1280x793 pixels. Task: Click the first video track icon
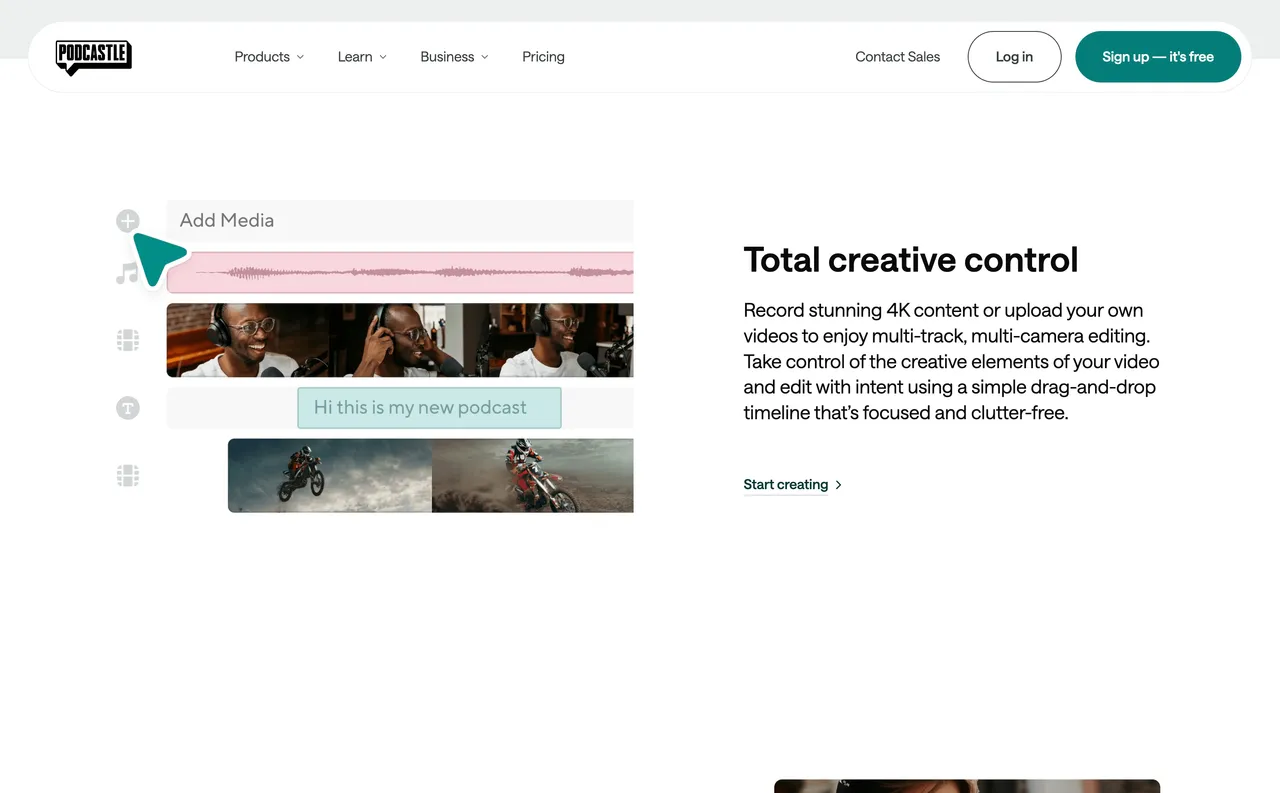(127, 339)
